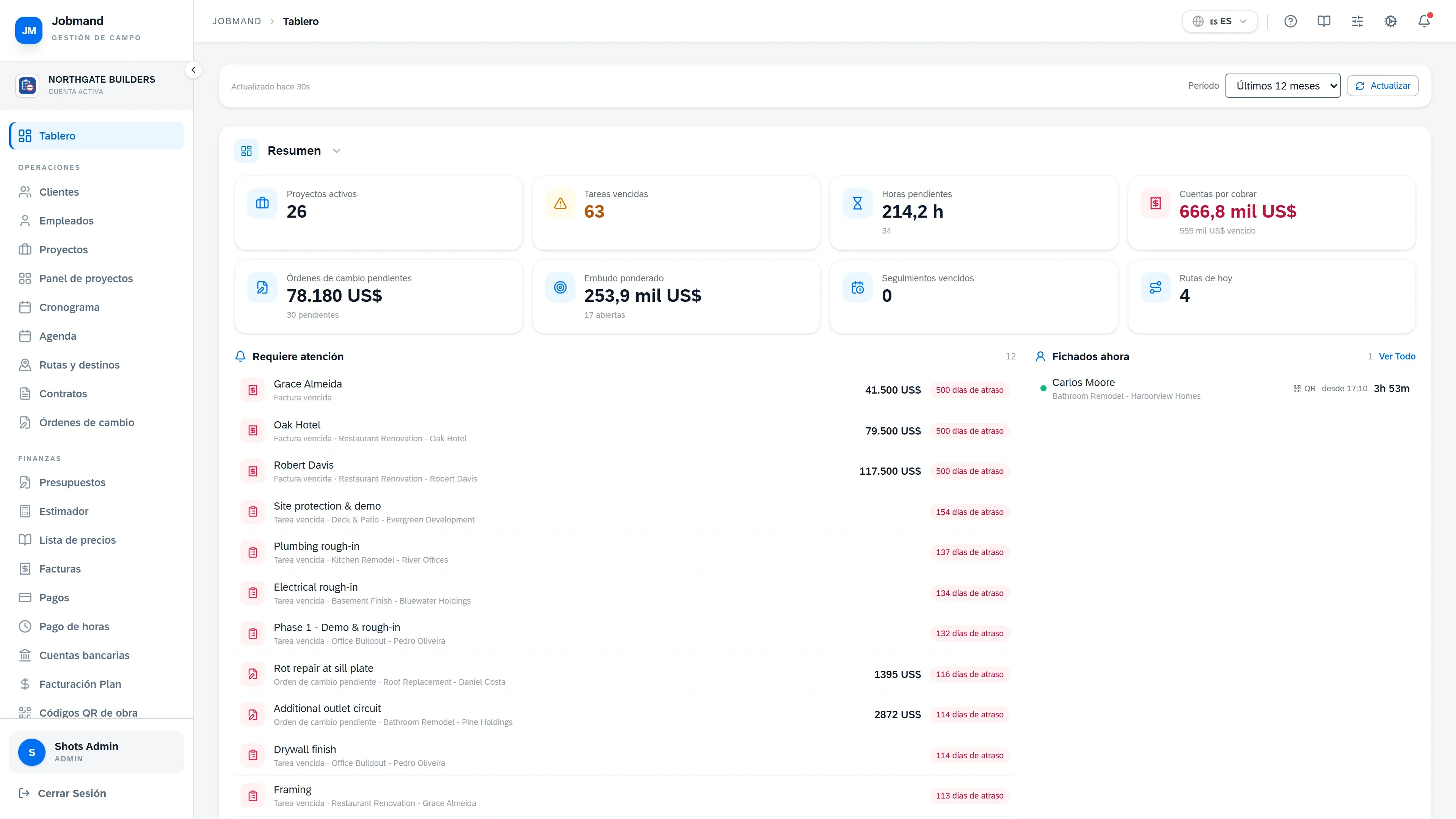Click the Rot repair change-order row icon

tap(253, 674)
